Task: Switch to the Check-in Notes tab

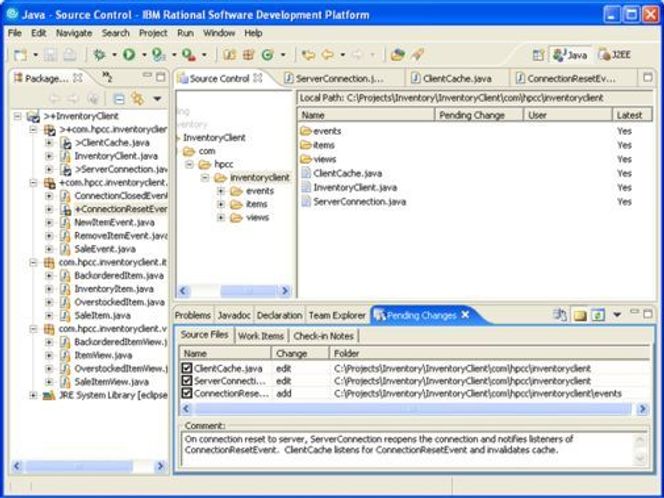Action: click(x=324, y=336)
